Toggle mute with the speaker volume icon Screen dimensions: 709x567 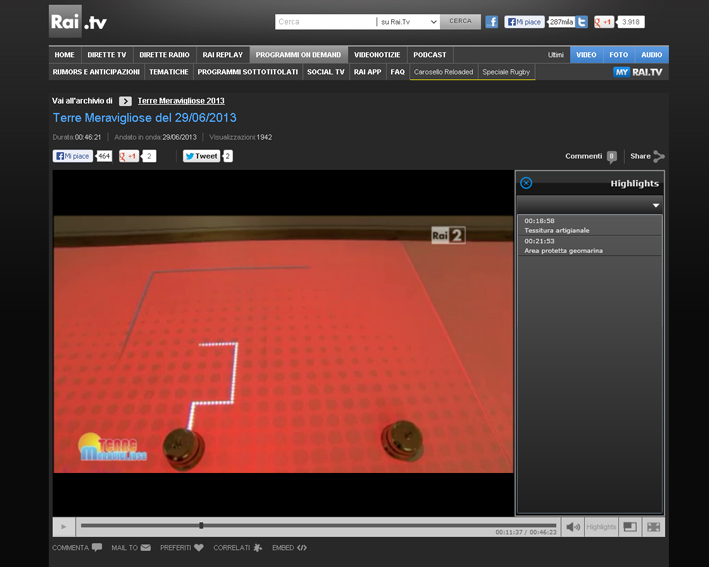click(573, 527)
